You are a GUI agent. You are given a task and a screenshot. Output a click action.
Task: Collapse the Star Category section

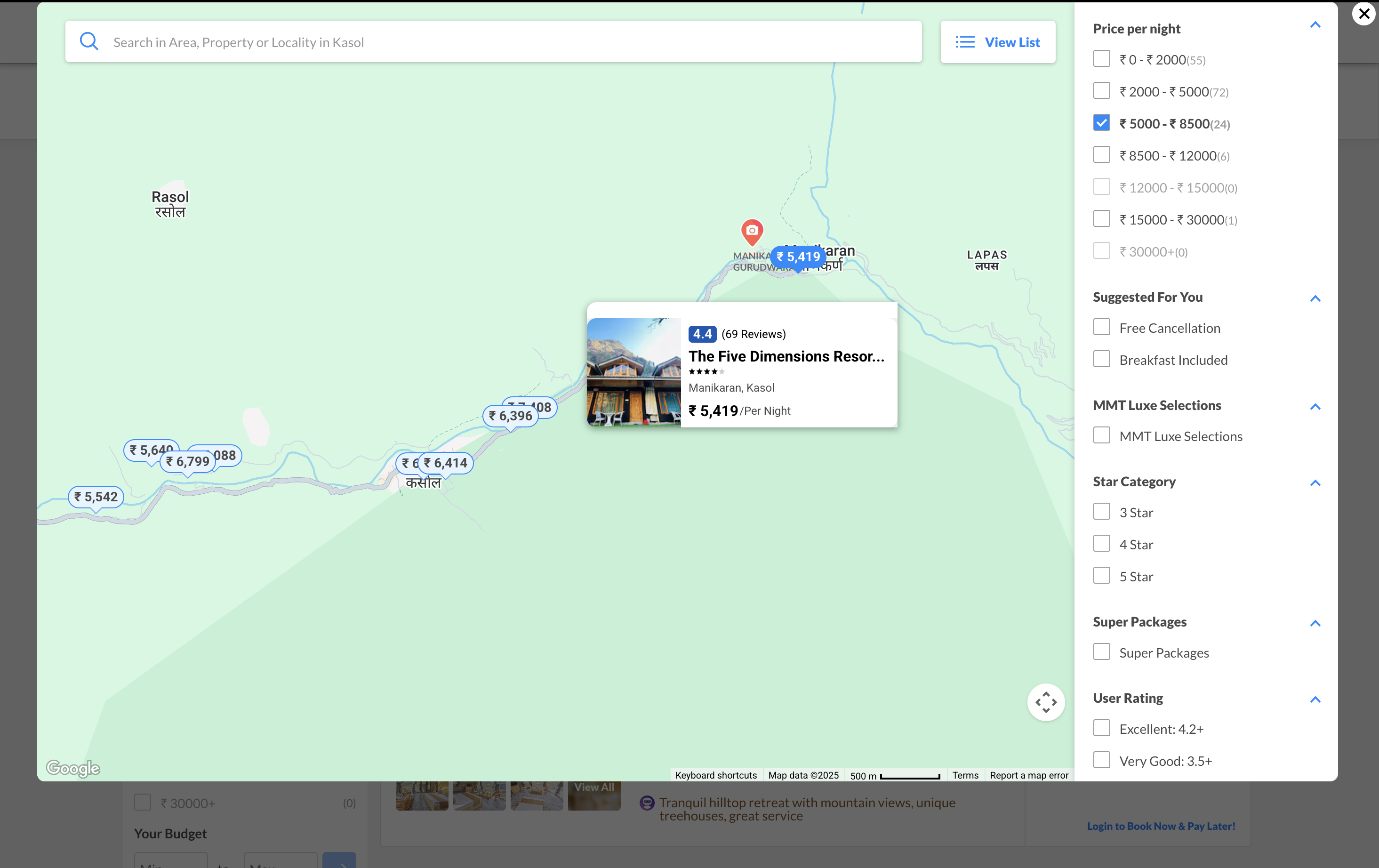click(x=1315, y=483)
